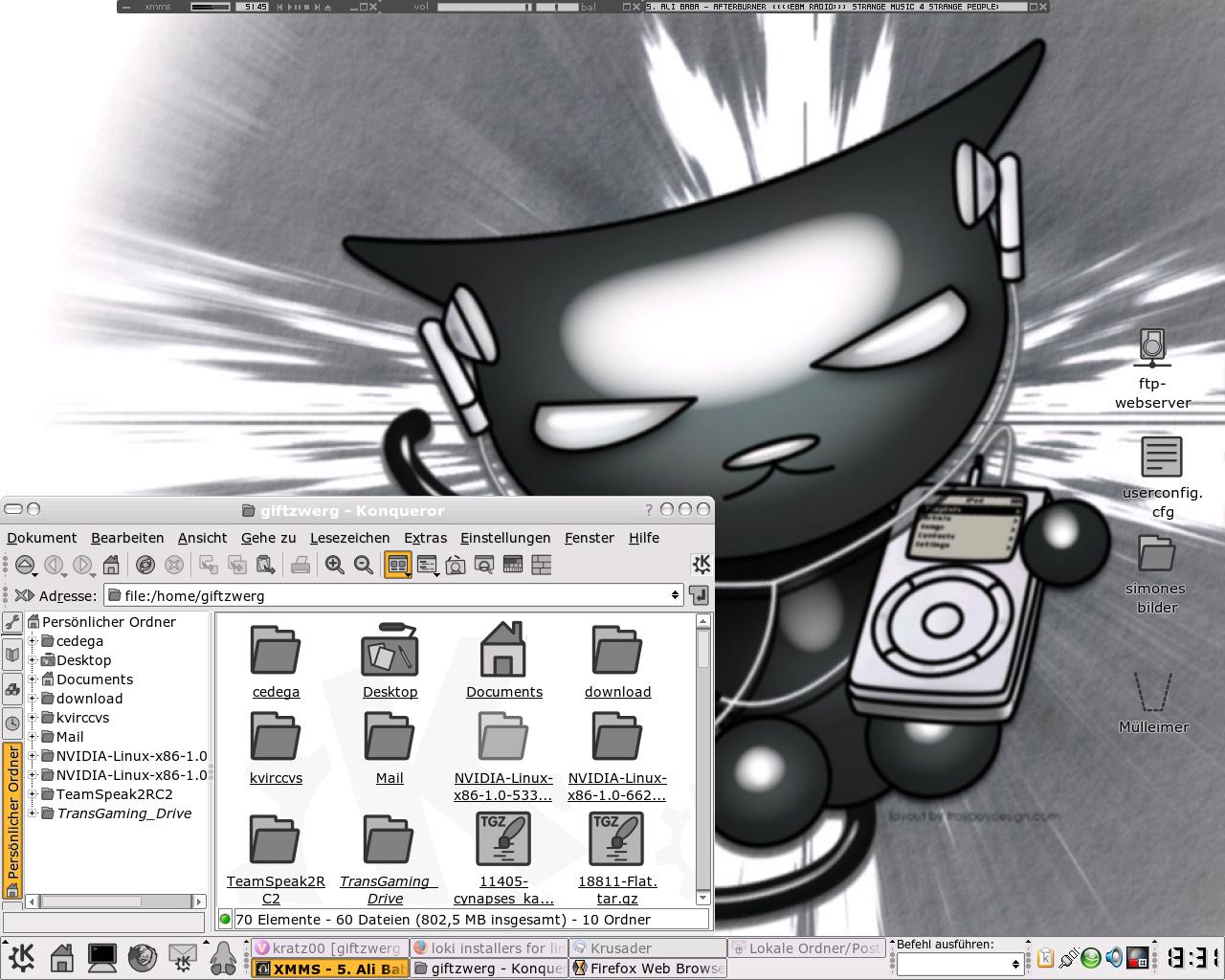
Task: Open the Dokument menu
Action: pyautogui.click(x=41, y=538)
